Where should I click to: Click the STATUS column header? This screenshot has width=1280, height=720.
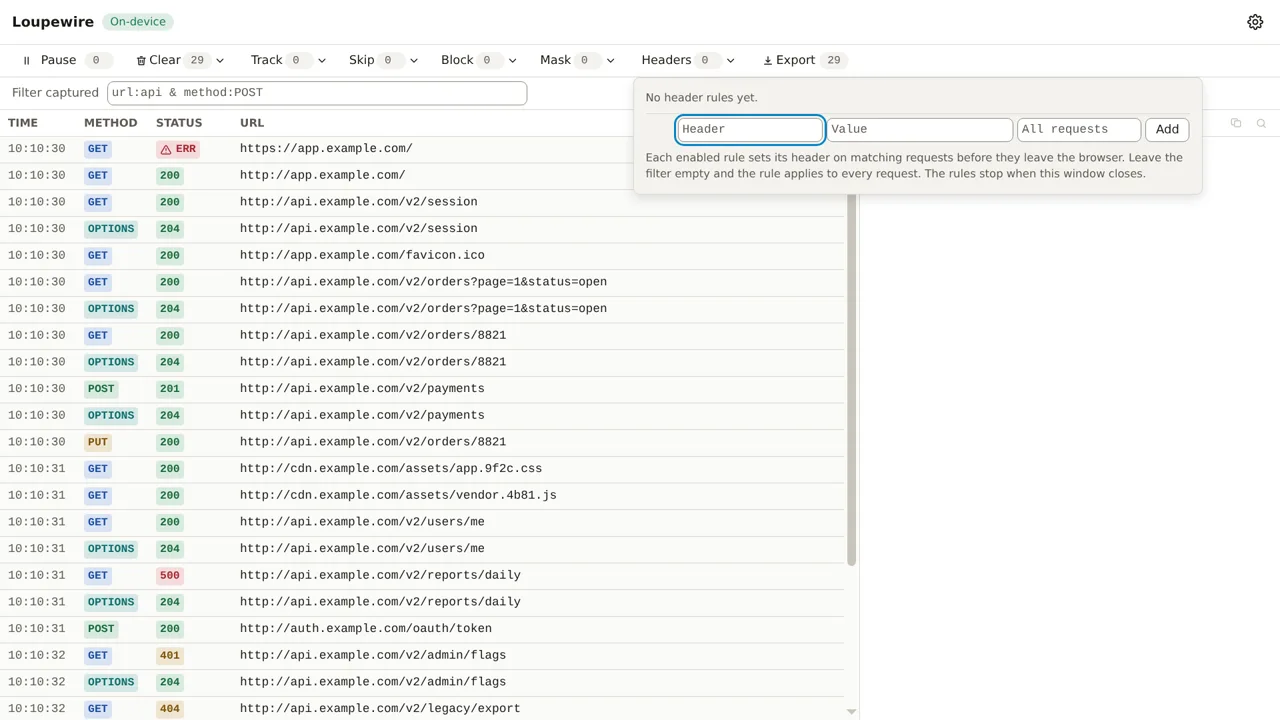tap(179, 123)
